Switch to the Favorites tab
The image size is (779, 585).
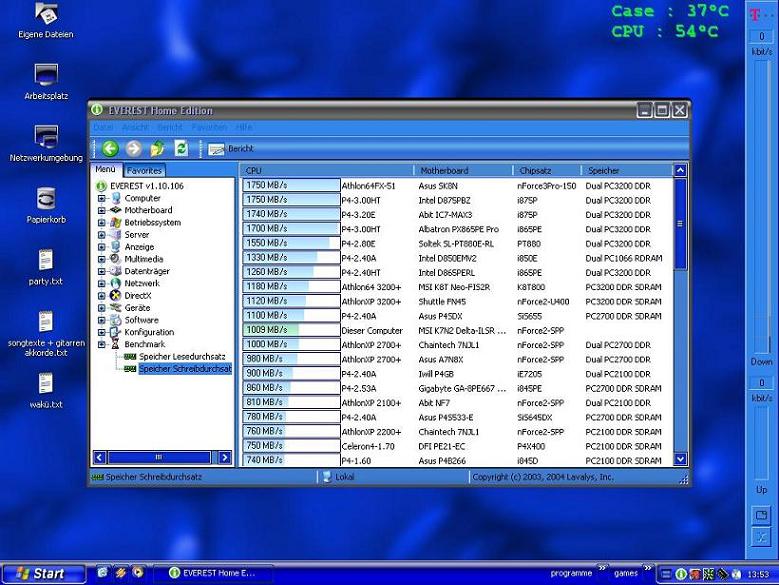point(144,170)
